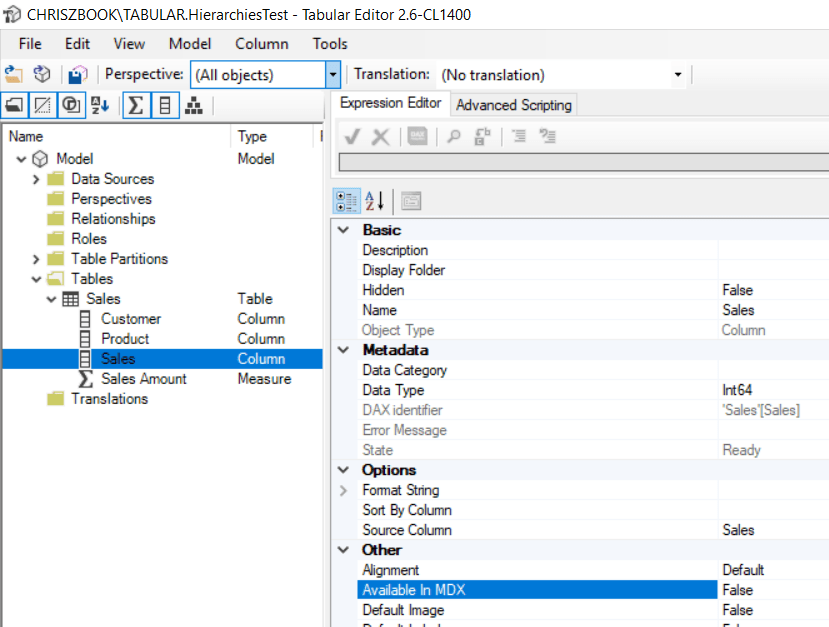Click the property pages icon
This screenshot has height=627, width=829.
point(411,201)
